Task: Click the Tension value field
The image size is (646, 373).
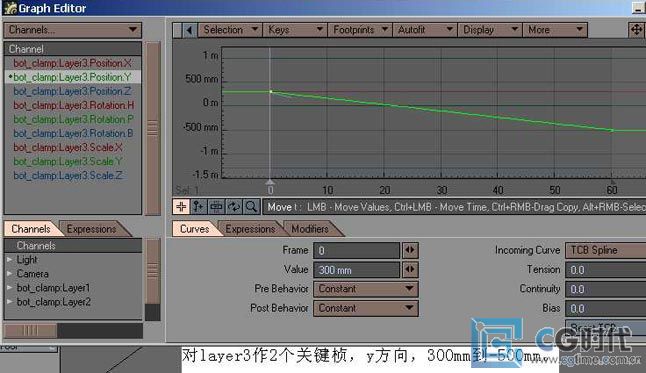Action: pos(606,270)
